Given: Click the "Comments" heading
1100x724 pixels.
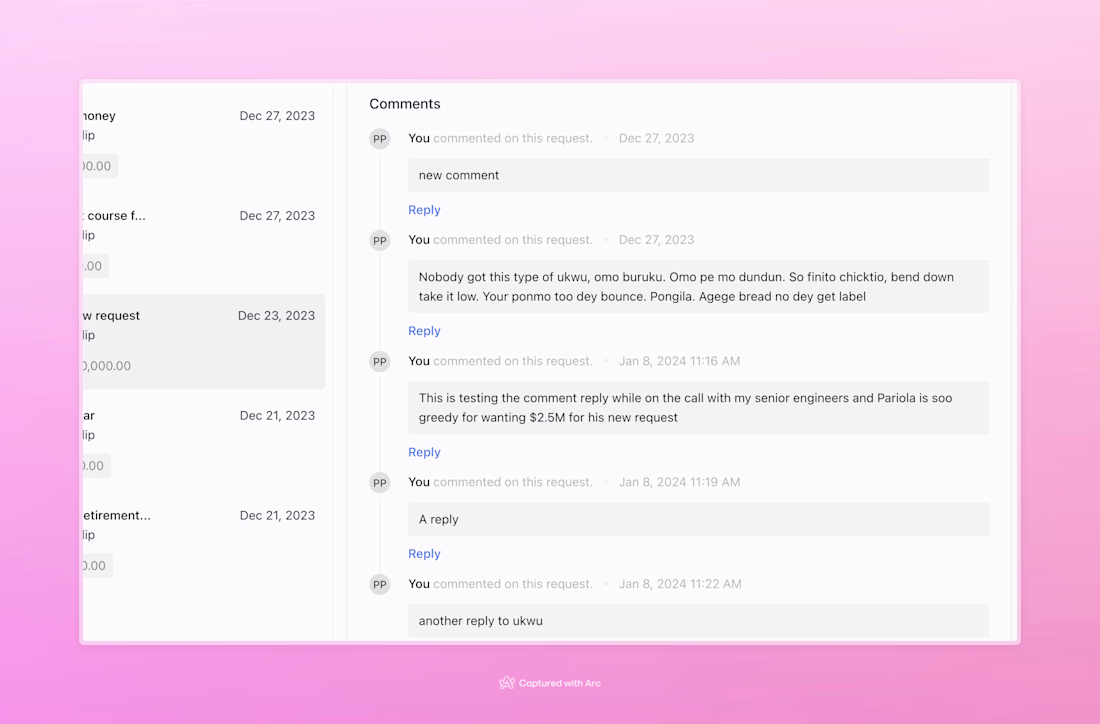Looking at the screenshot, I should coord(405,104).
